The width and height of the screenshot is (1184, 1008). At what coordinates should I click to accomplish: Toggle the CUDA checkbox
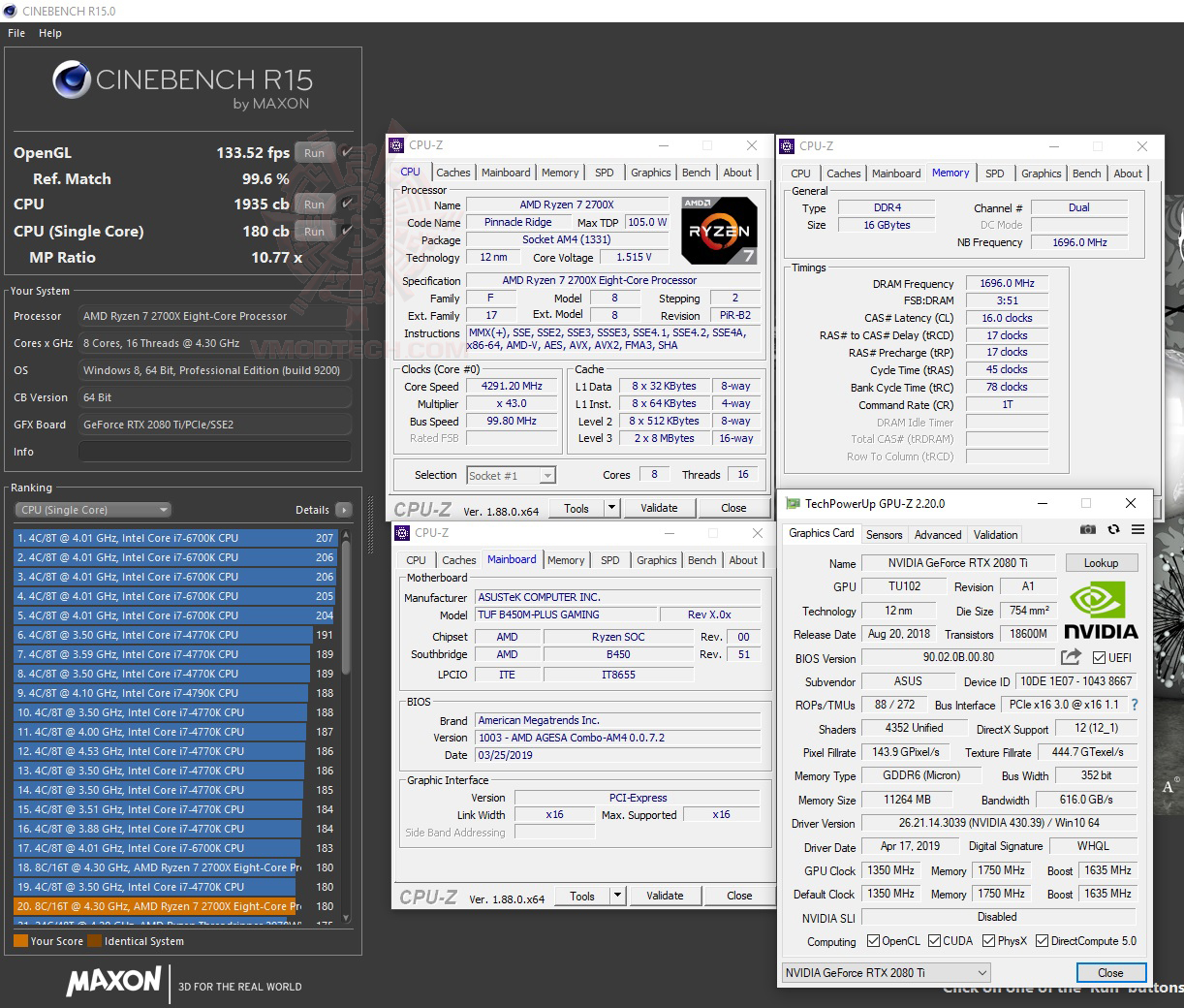click(935, 941)
